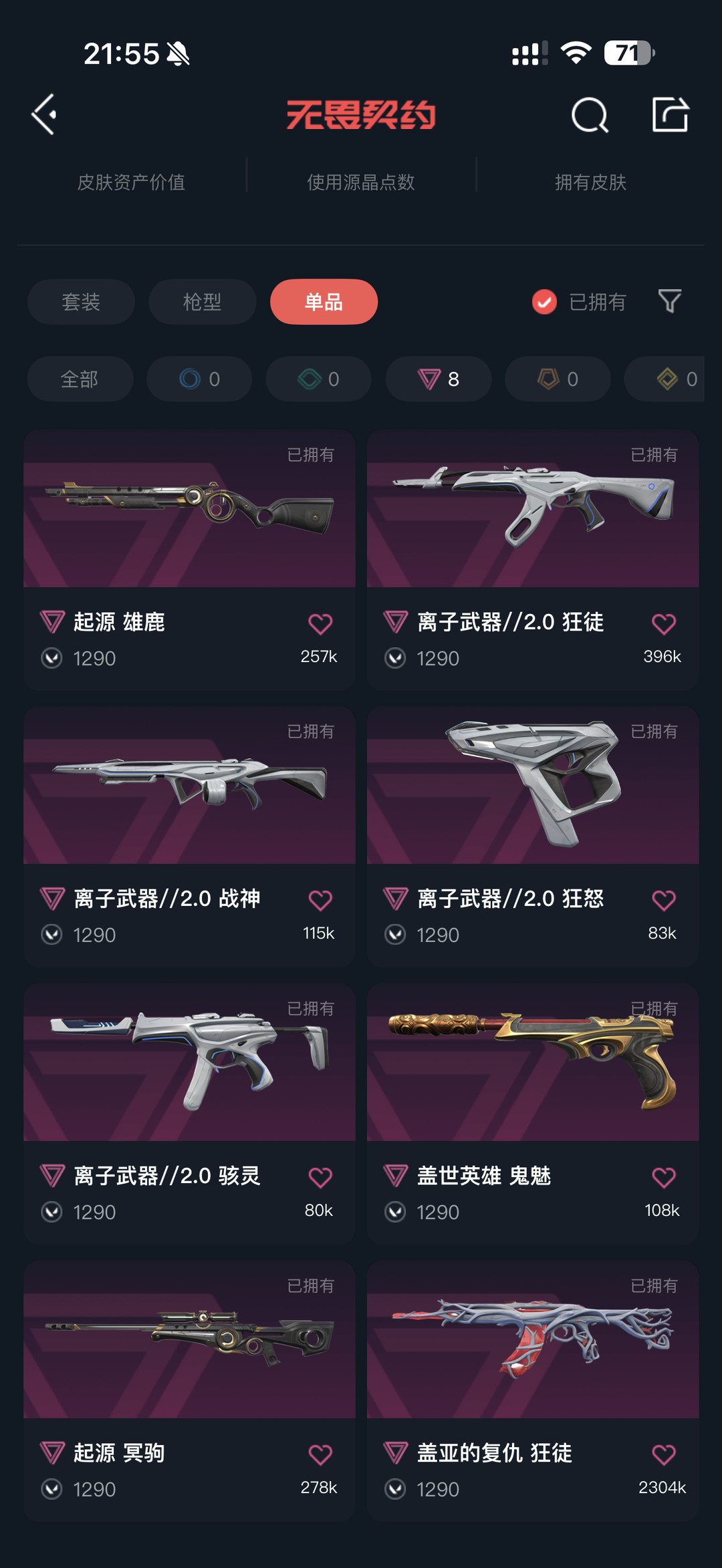Switch to 套装 tab
The width and height of the screenshot is (722, 1568).
coord(81,302)
